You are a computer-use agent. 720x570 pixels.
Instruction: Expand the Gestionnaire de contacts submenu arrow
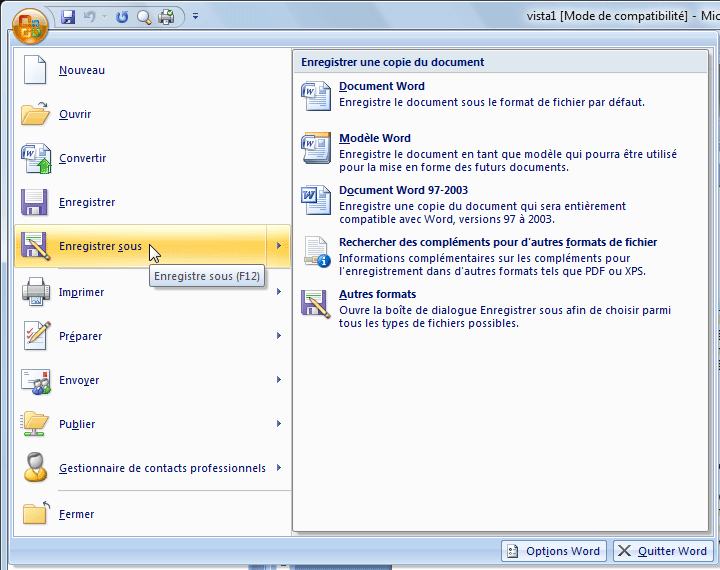tap(279, 468)
